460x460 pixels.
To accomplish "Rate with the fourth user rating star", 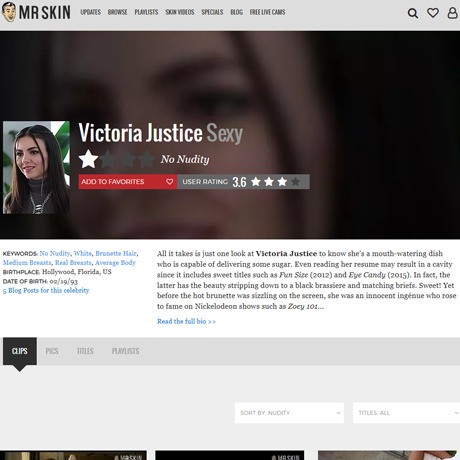I will tap(295, 182).
